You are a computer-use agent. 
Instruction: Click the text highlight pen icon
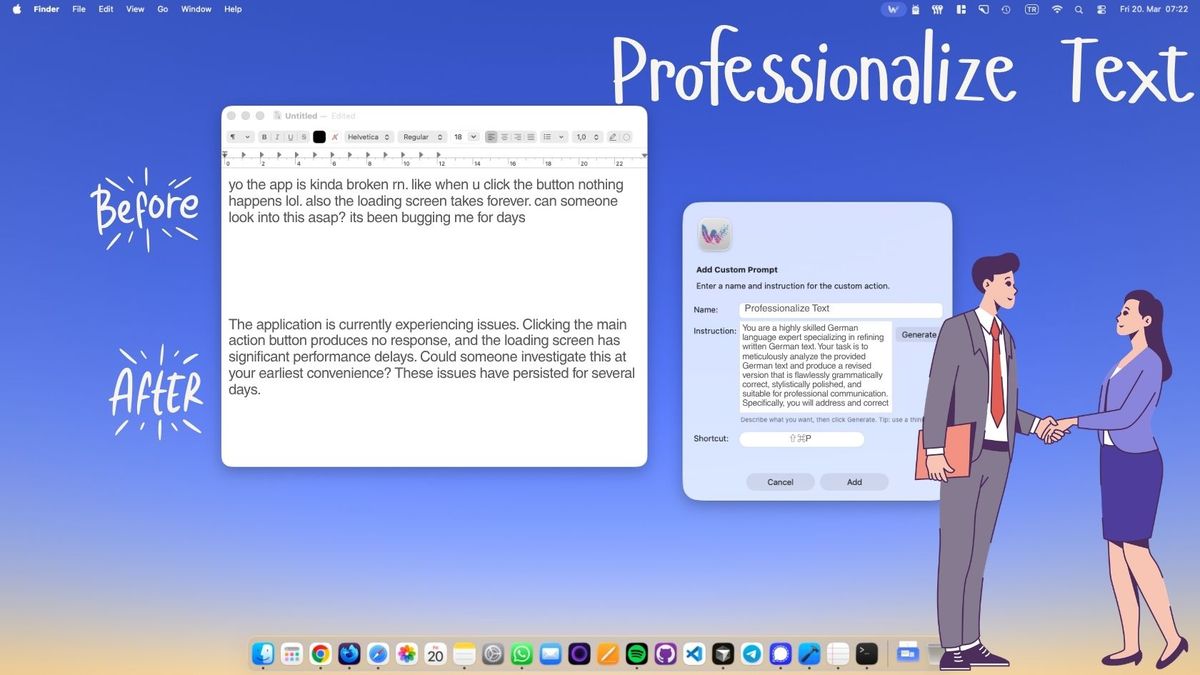[x=613, y=137]
